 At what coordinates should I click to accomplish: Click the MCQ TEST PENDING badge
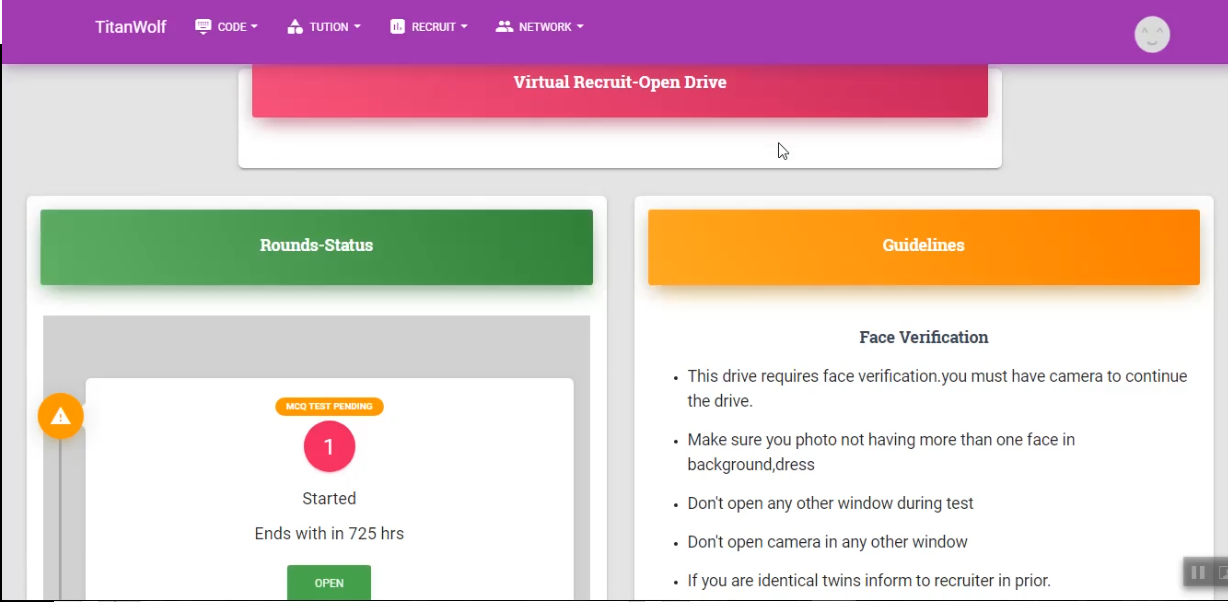pos(329,407)
